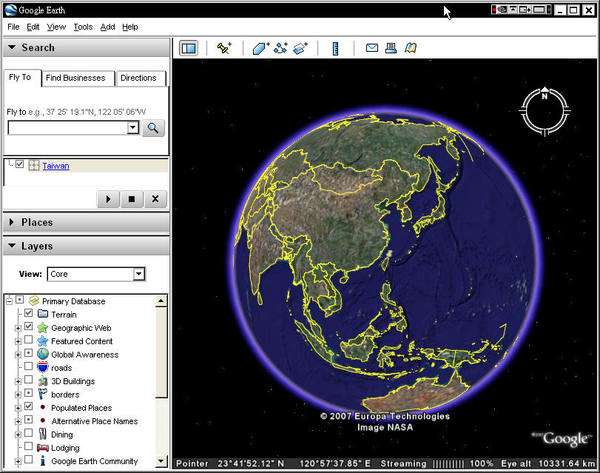Click the Geographic Web star icon
This screenshot has height=473, width=600.
[42, 328]
